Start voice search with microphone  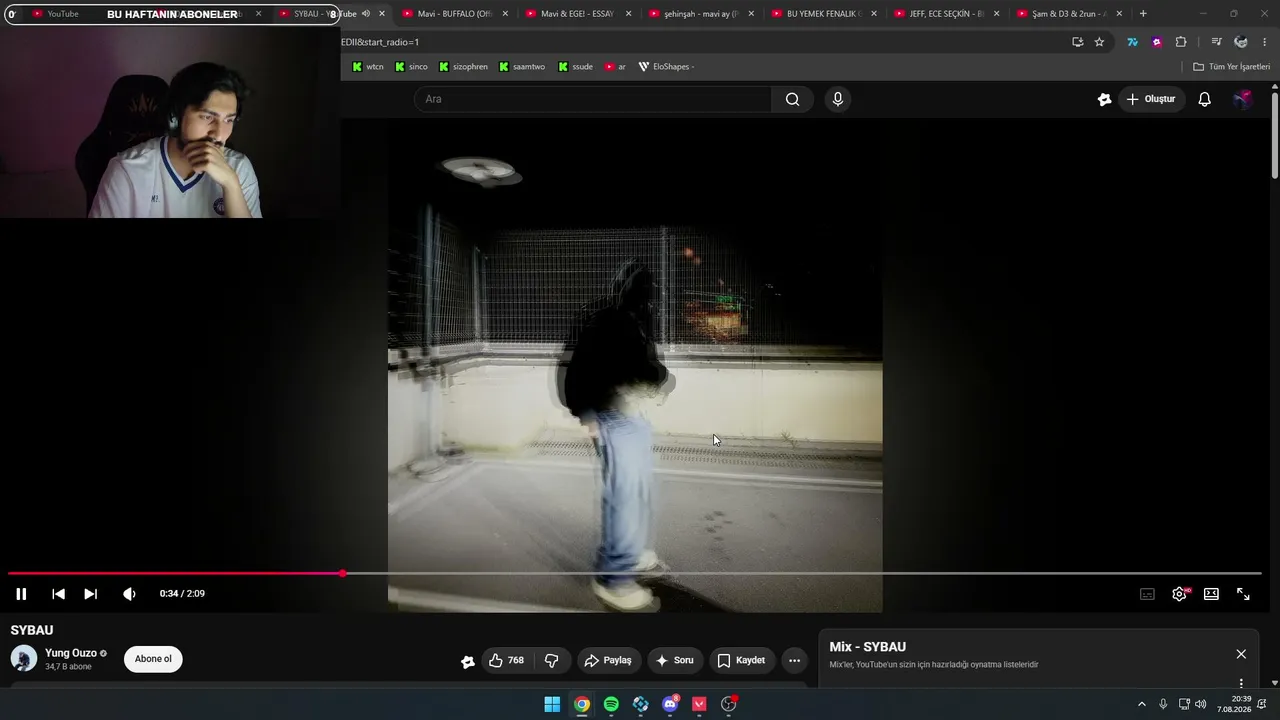pyautogui.click(x=838, y=99)
